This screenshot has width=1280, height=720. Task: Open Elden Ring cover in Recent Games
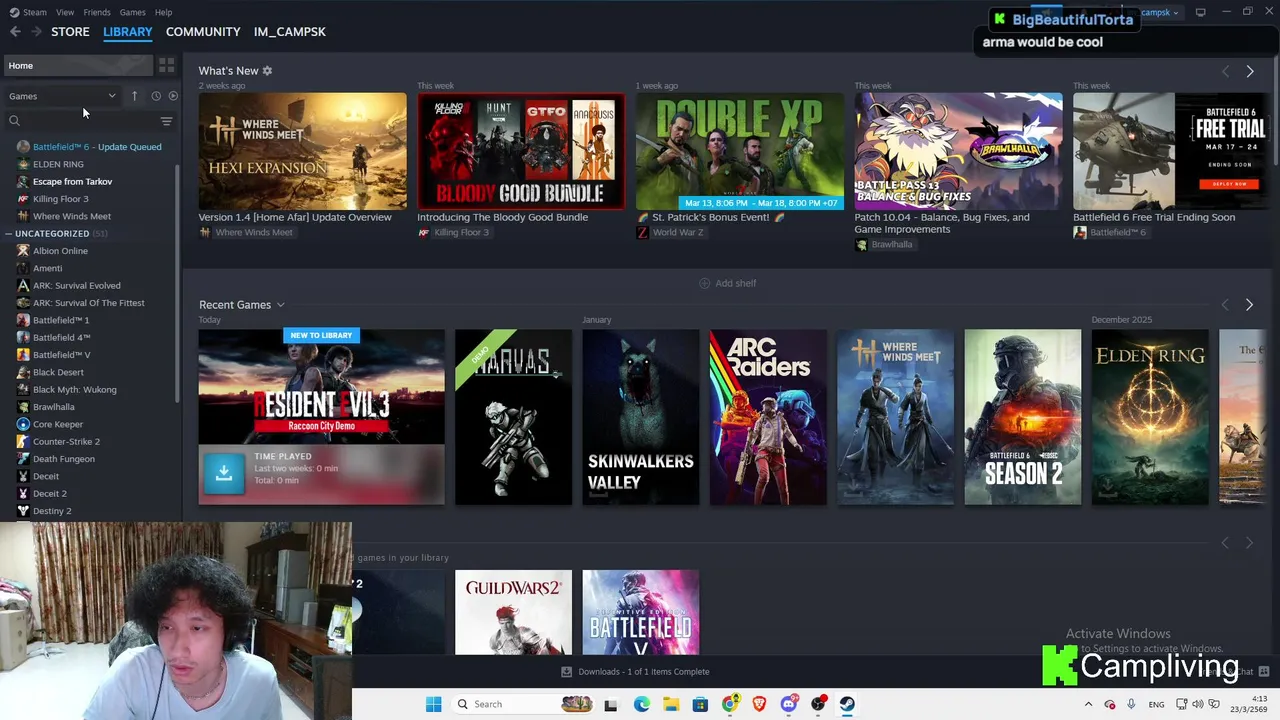pyautogui.click(x=1150, y=417)
